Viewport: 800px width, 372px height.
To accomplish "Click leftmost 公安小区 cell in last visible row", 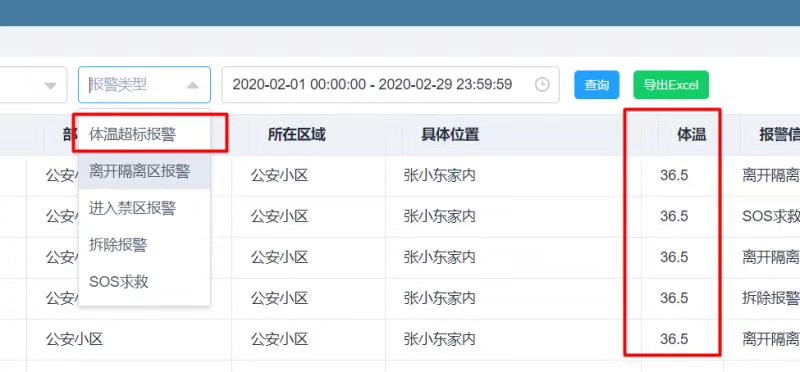I will pyautogui.click(x=74, y=339).
